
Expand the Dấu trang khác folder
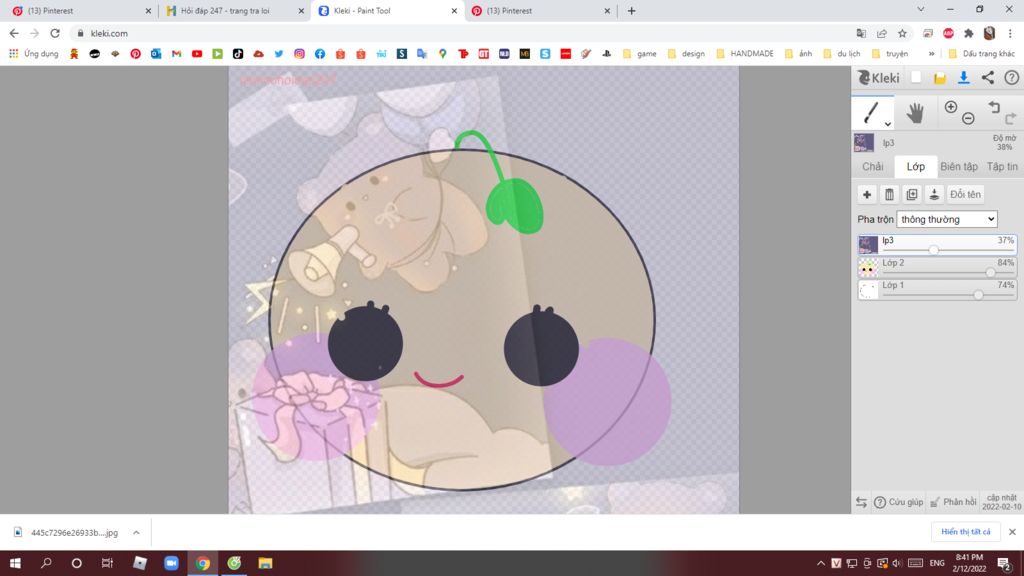tap(982, 54)
